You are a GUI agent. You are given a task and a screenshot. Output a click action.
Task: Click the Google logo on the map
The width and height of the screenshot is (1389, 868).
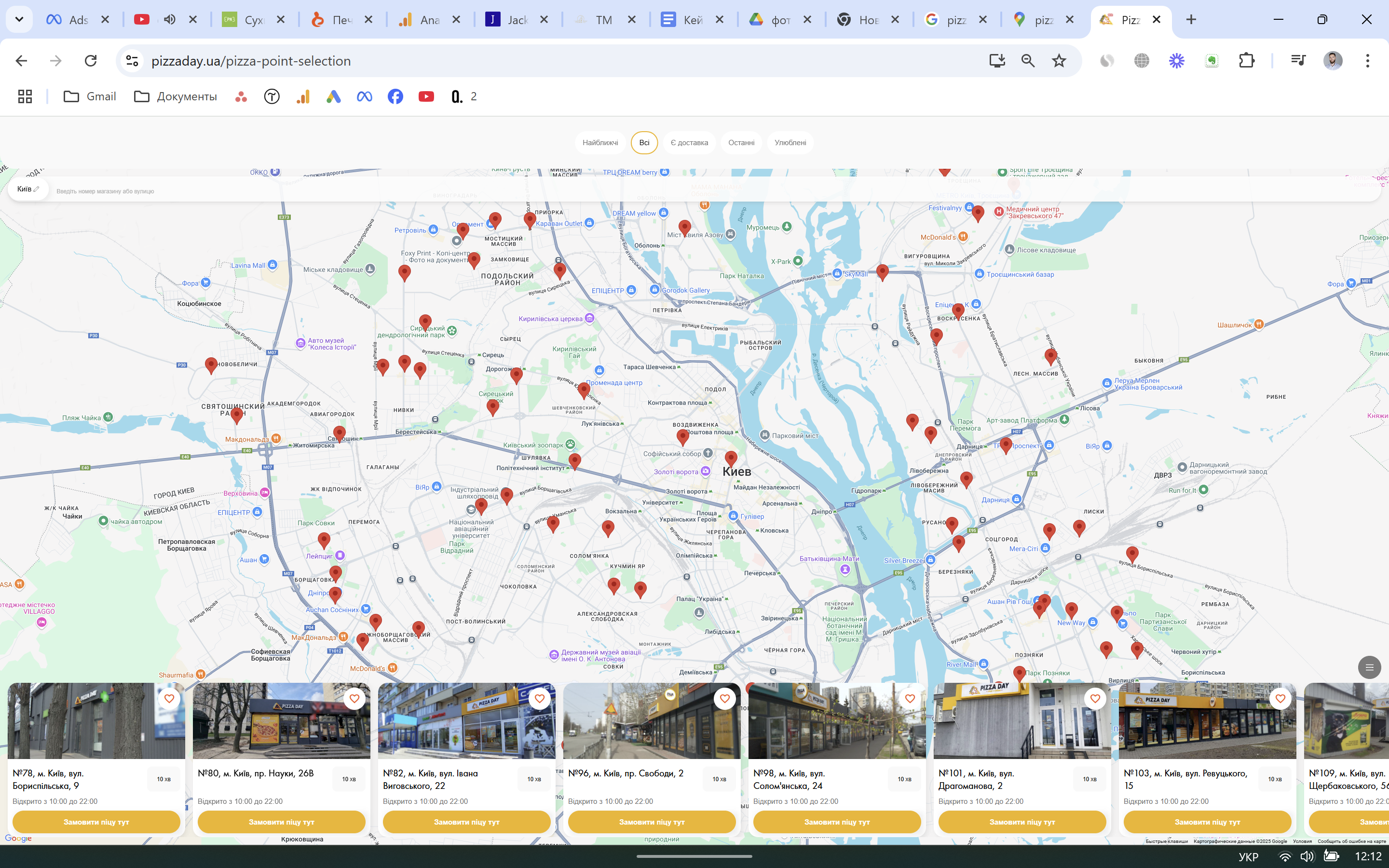[x=18, y=838]
